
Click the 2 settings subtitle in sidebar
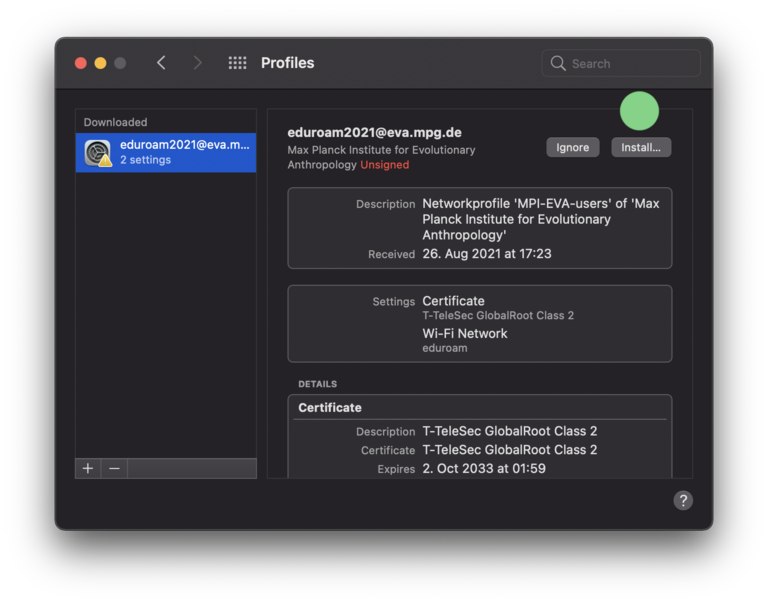click(145, 160)
